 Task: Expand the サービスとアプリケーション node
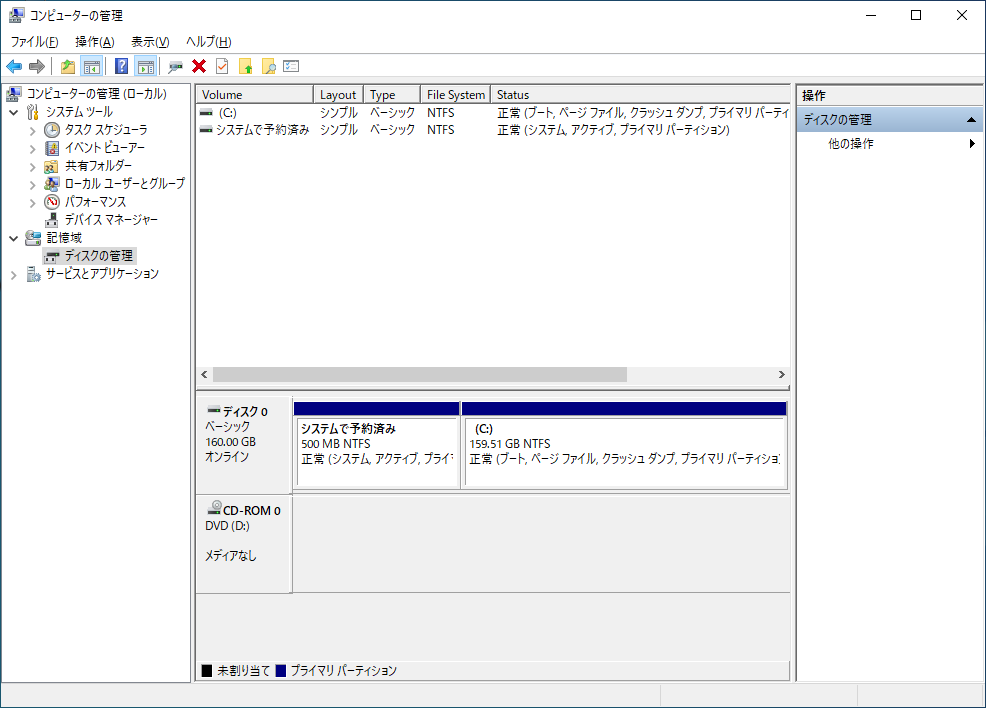14,274
